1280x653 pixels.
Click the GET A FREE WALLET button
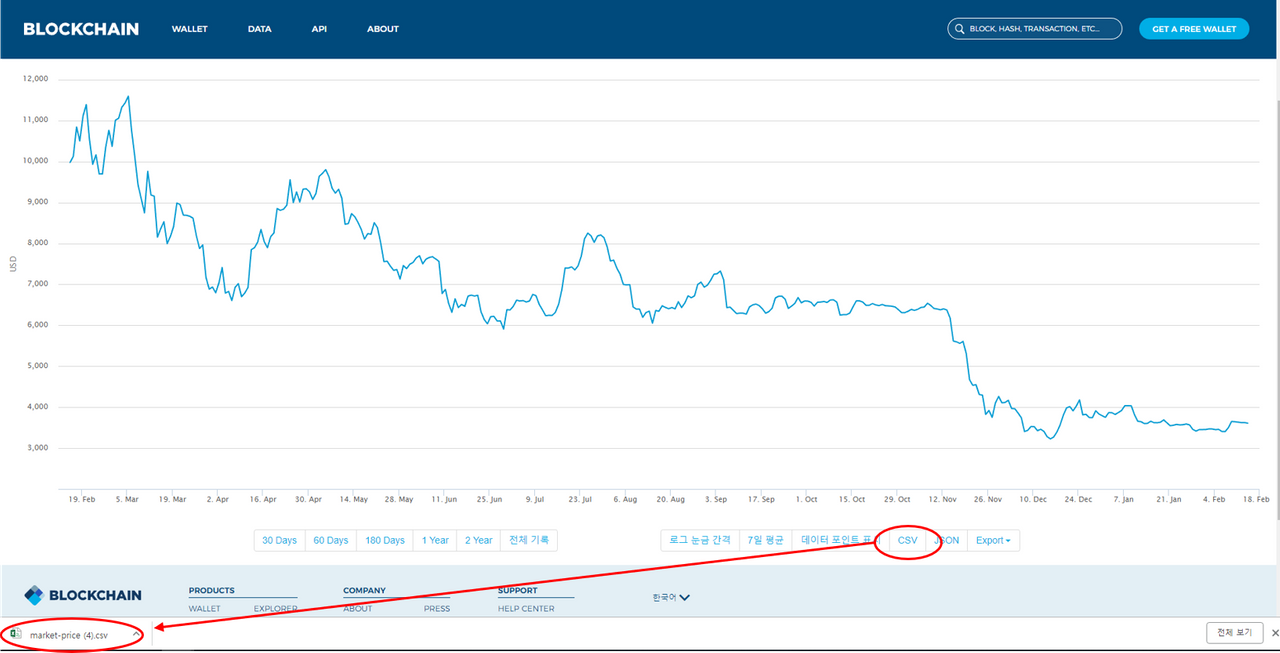(1193, 29)
